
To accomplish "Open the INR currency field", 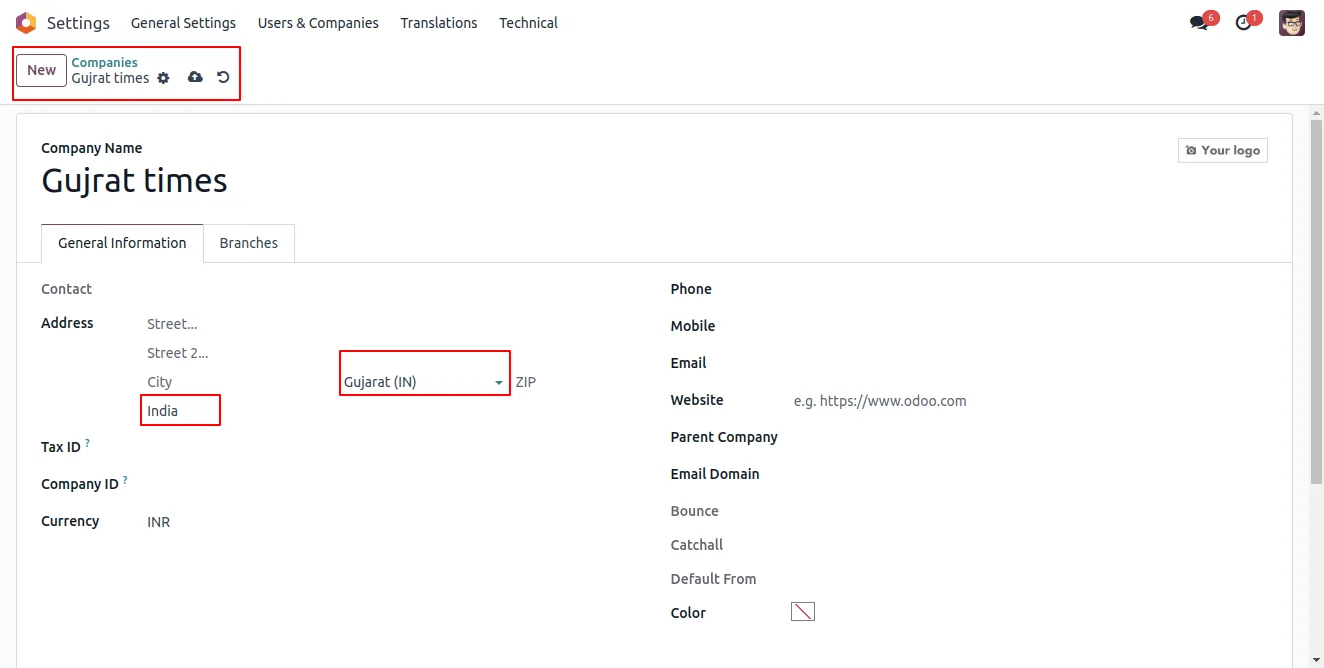I will pyautogui.click(x=158, y=522).
